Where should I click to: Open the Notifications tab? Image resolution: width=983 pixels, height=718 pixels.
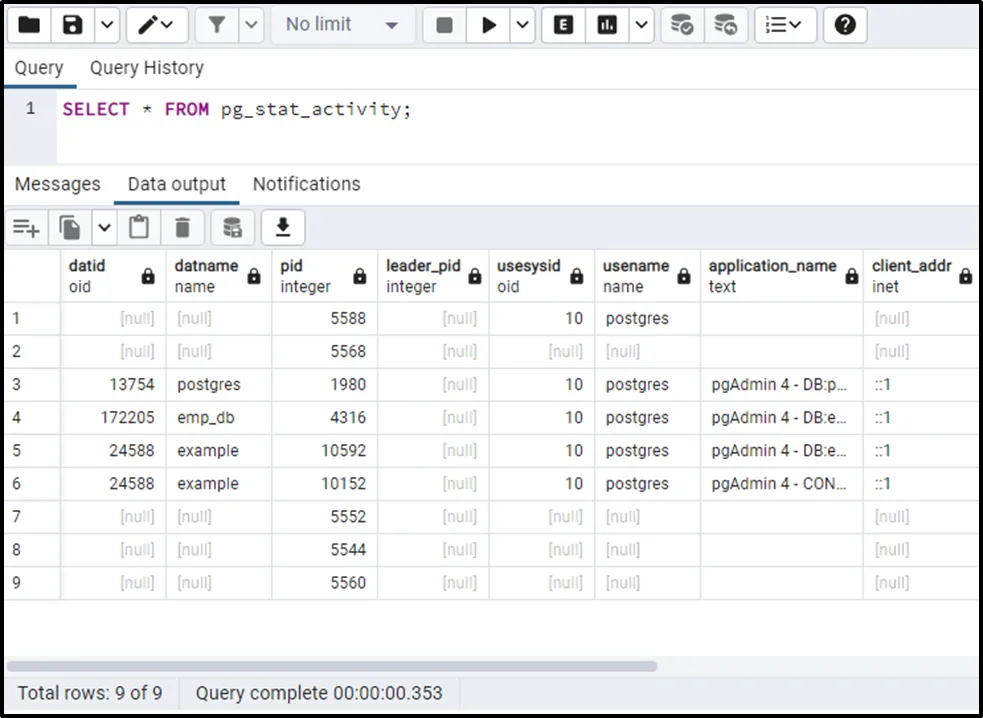306,184
